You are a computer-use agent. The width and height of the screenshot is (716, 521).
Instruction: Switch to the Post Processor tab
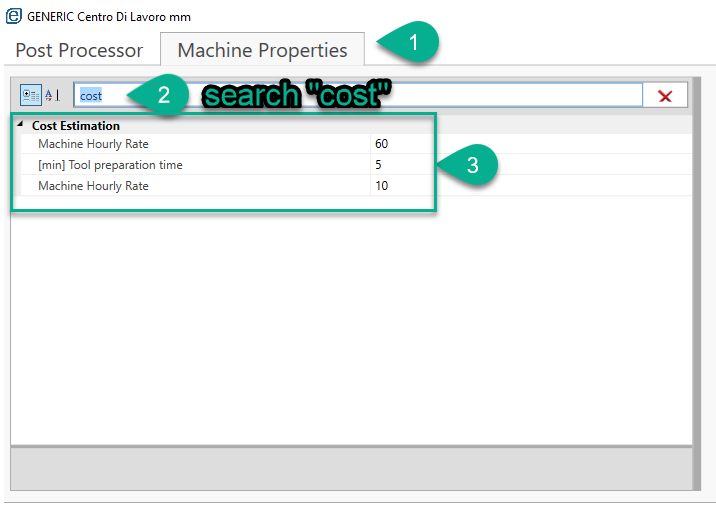79,50
